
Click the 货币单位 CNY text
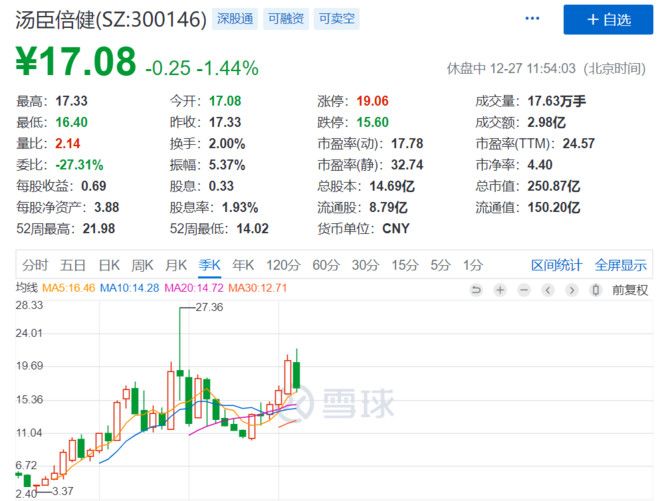(396, 229)
